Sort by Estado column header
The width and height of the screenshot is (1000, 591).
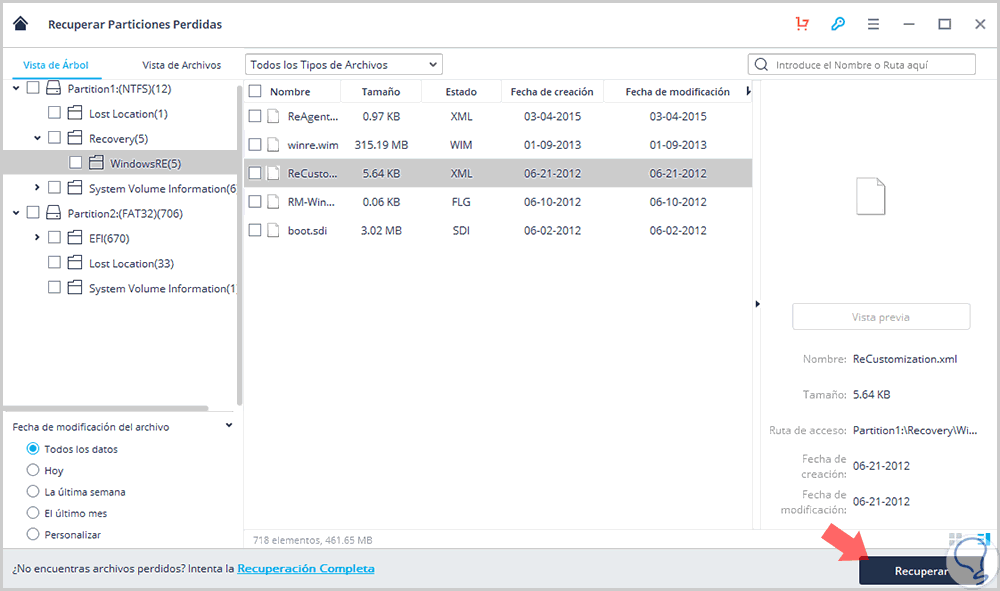click(461, 91)
